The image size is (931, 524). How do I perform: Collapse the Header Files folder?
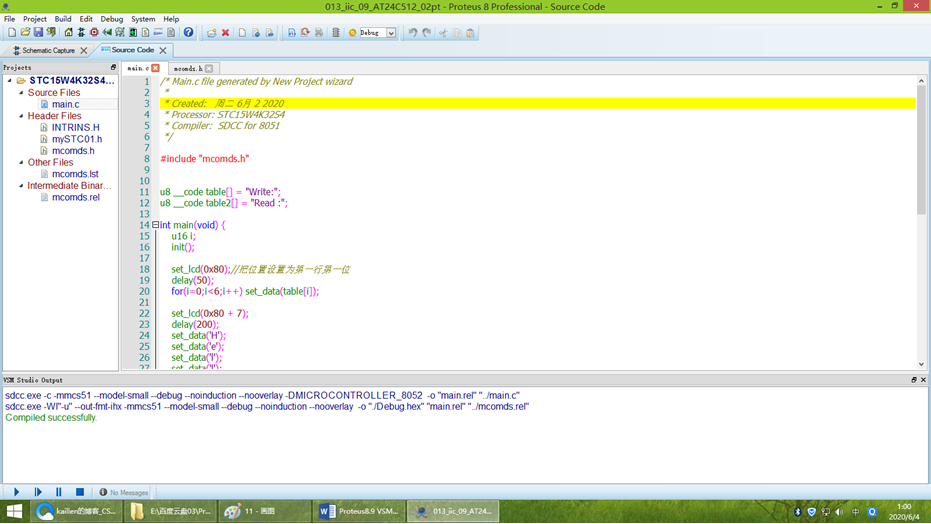pyautogui.click(x=21, y=116)
